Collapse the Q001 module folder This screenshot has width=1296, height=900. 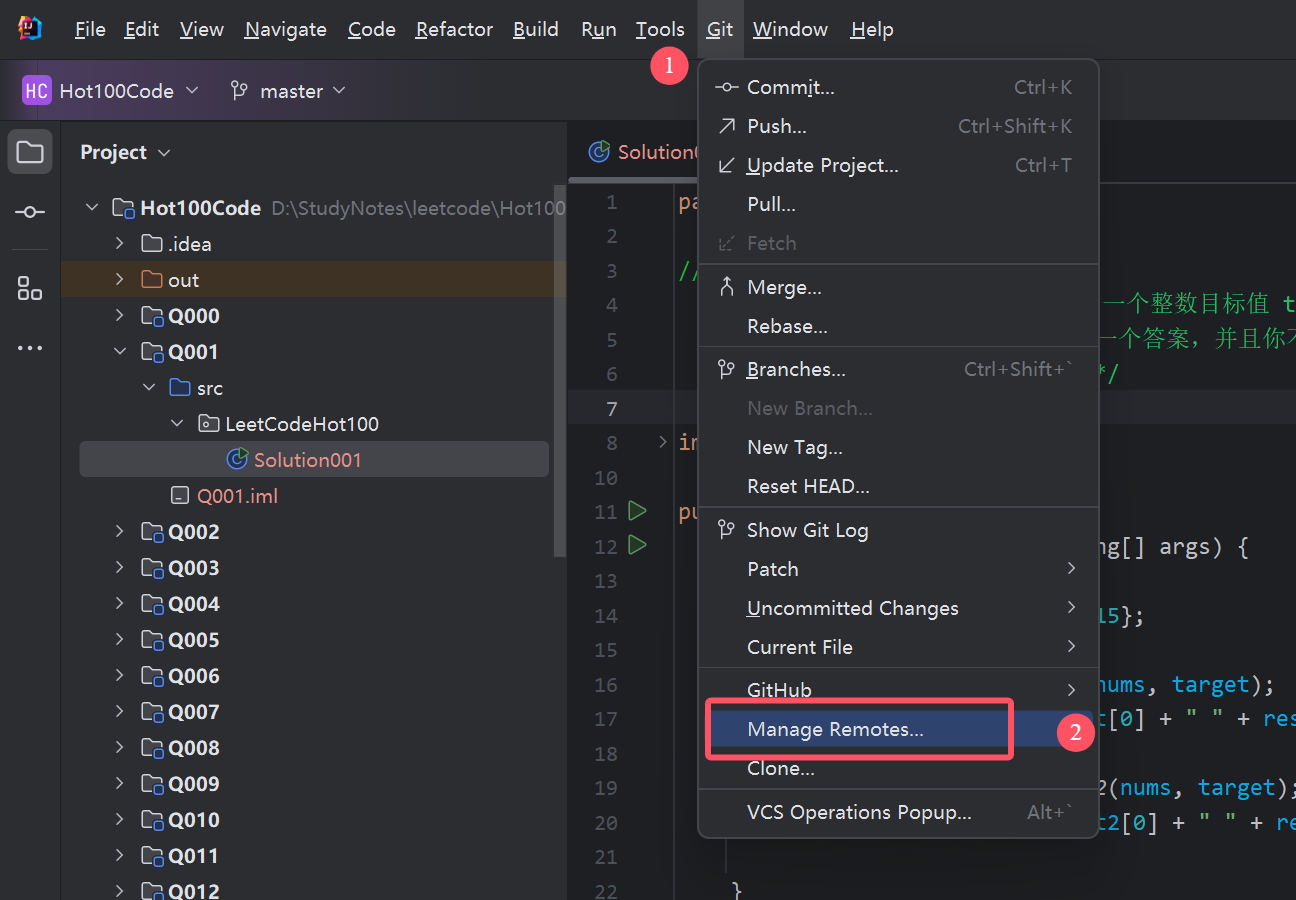coord(120,352)
